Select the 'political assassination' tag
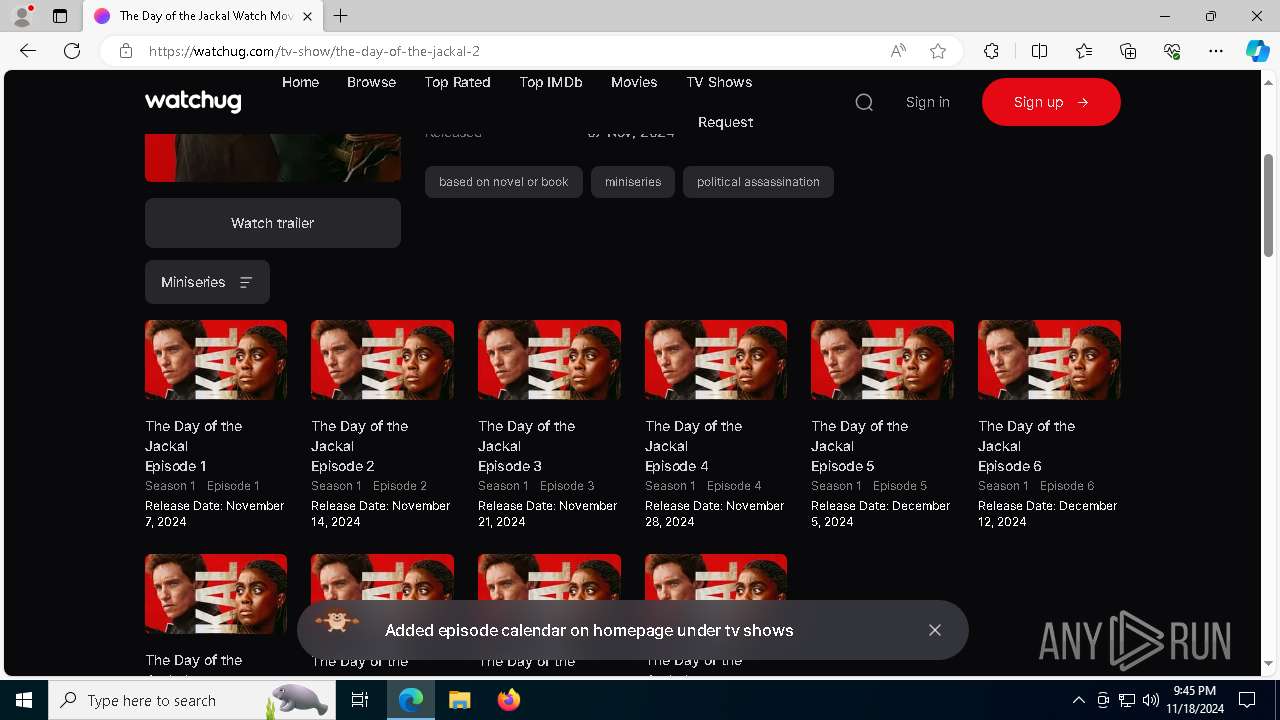Image resolution: width=1280 pixels, height=720 pixels. coord(758,182)
